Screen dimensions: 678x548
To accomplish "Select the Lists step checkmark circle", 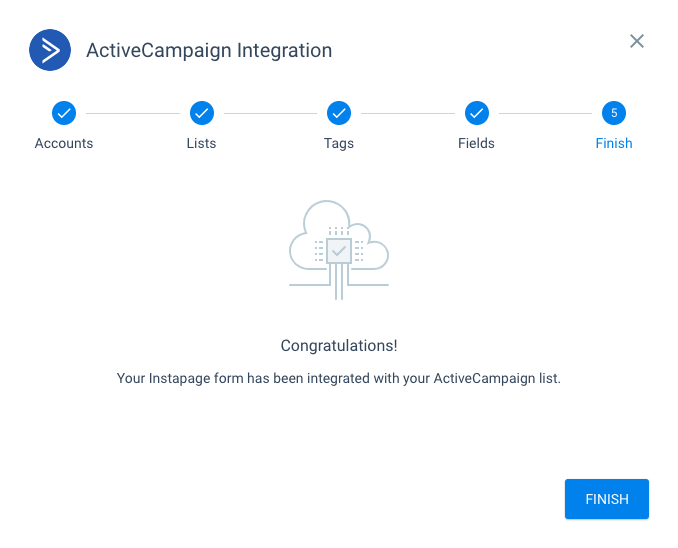I will point(202,113).
